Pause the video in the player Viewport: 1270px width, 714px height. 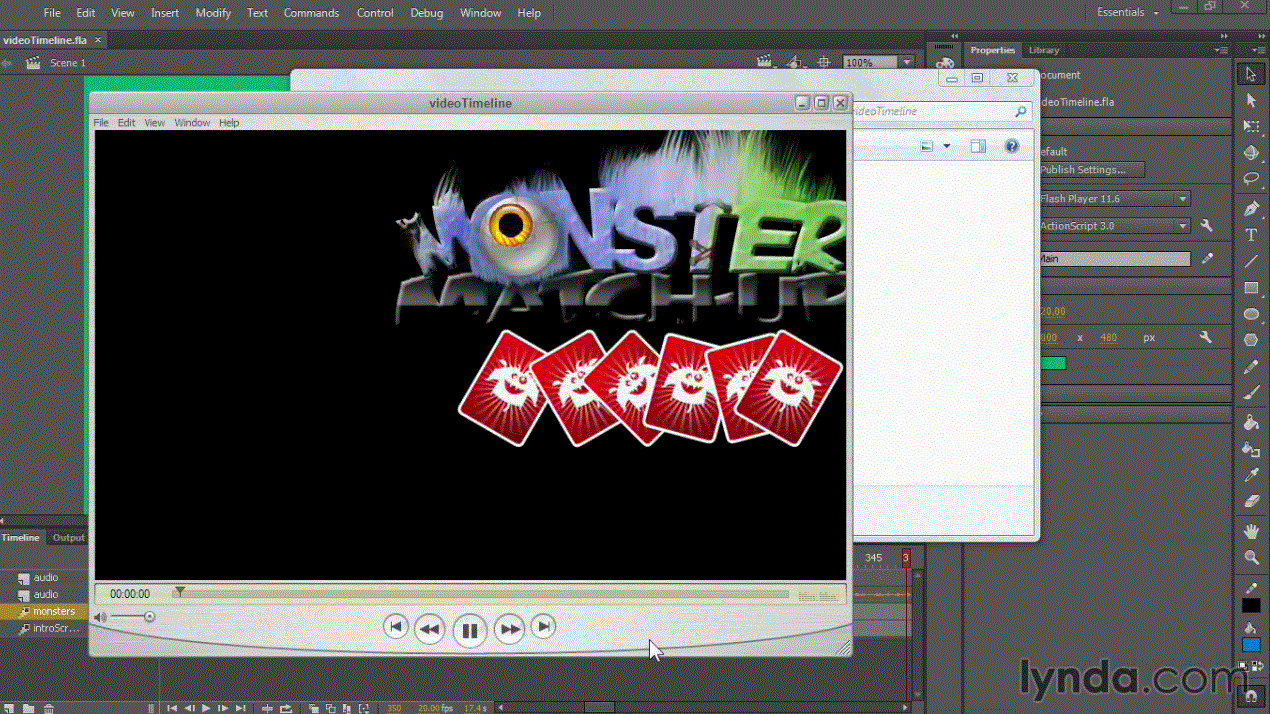point(469,630)
